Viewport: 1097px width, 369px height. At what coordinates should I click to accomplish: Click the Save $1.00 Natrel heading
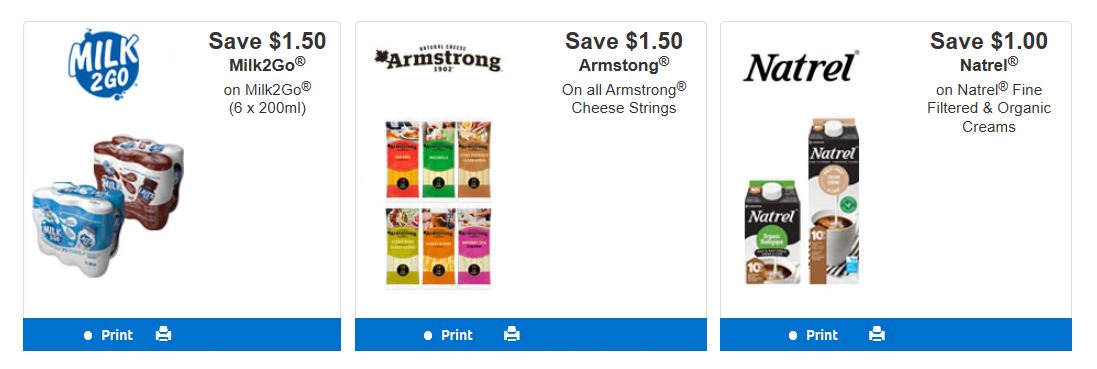click(989, 41)
